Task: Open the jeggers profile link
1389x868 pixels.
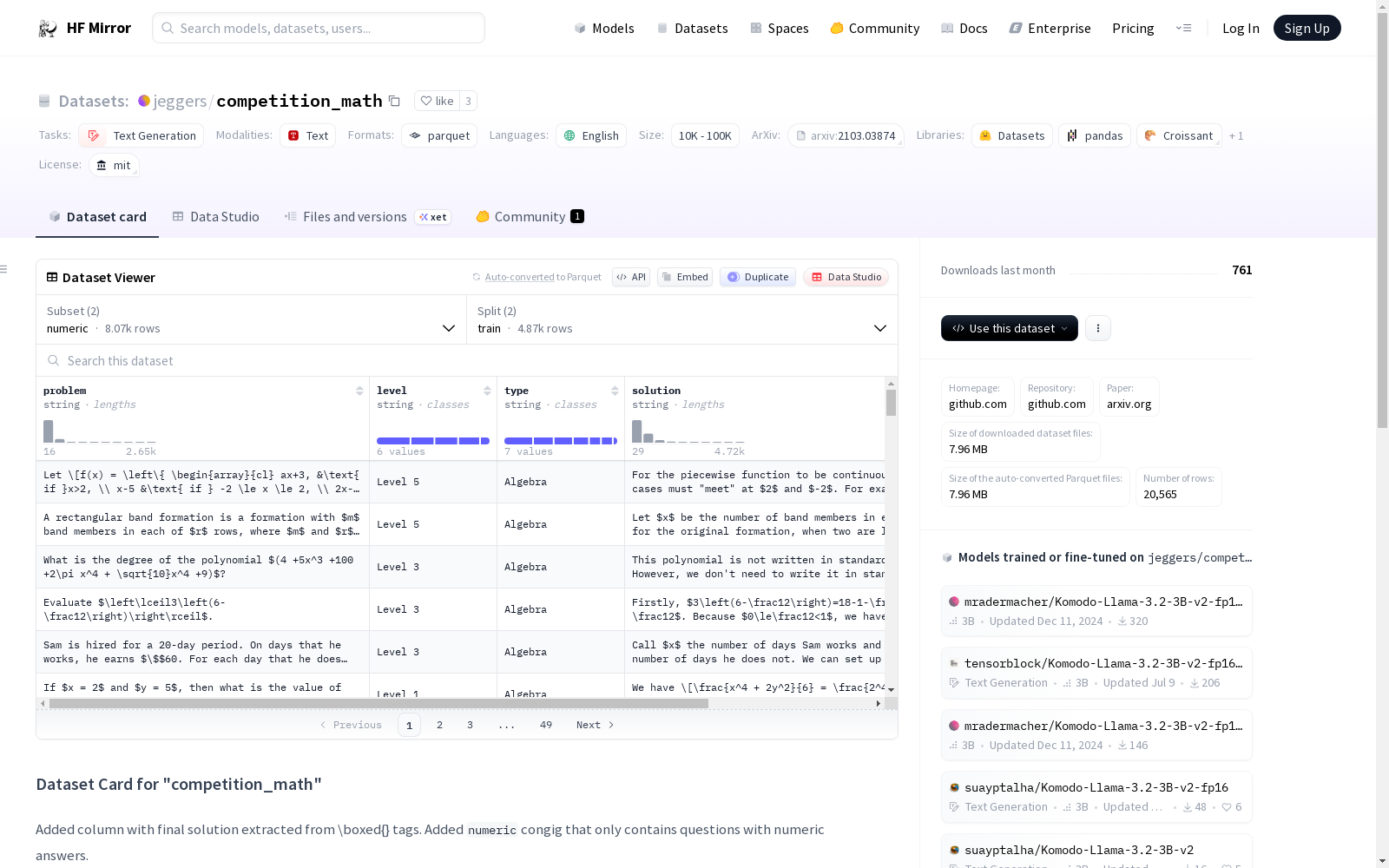Action: click(x=180, y=101)
